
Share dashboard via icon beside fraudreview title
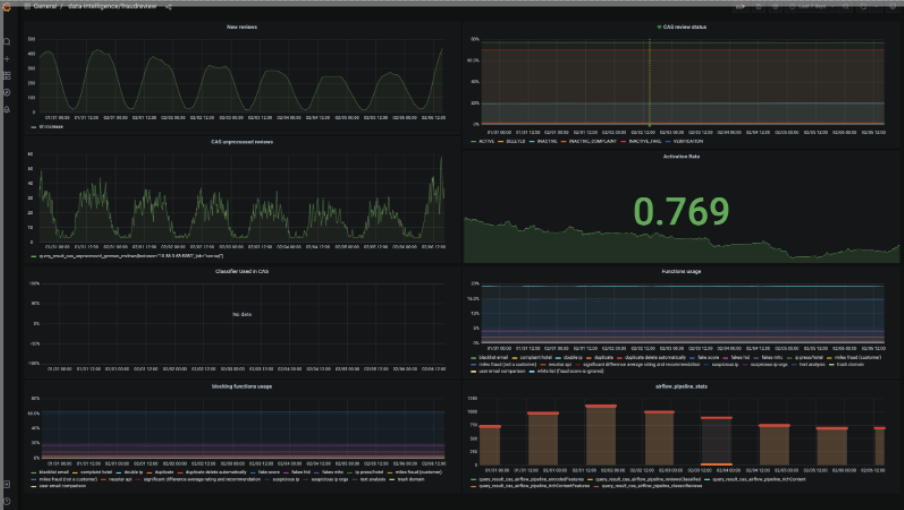pos(168,7)
